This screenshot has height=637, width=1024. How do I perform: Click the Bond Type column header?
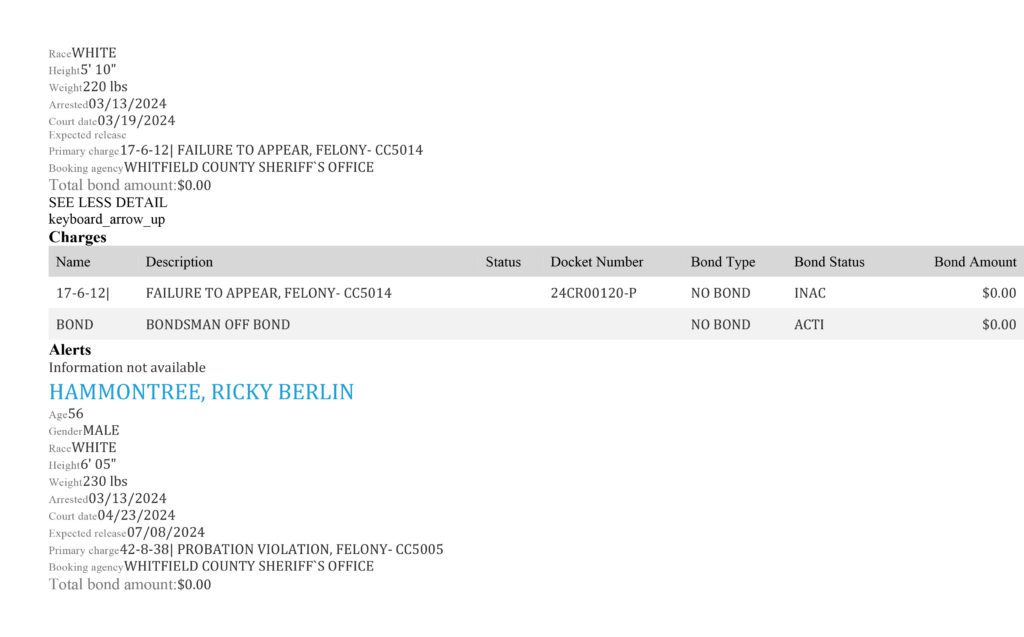point(723,262)
